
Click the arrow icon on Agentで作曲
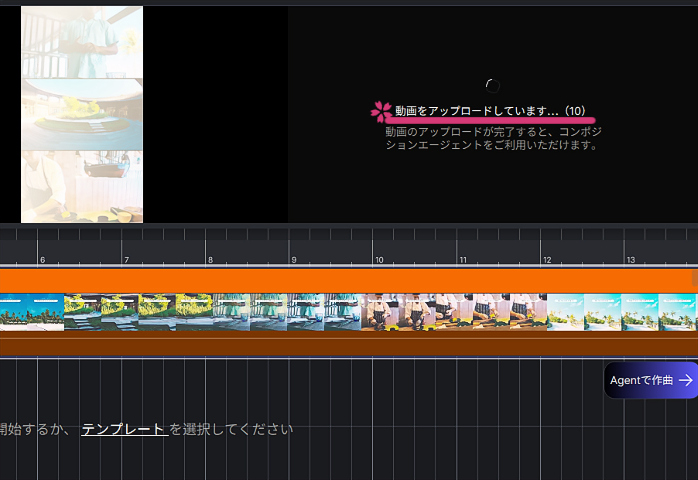point(685,380)
